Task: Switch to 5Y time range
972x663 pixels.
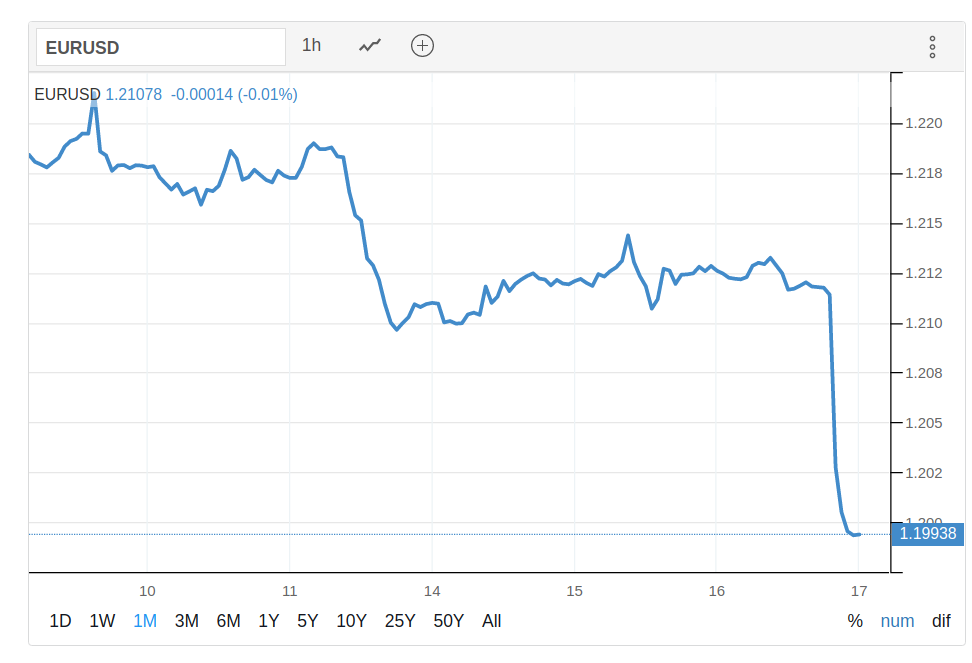Action: pyautogui.click(x=308, y=621)
